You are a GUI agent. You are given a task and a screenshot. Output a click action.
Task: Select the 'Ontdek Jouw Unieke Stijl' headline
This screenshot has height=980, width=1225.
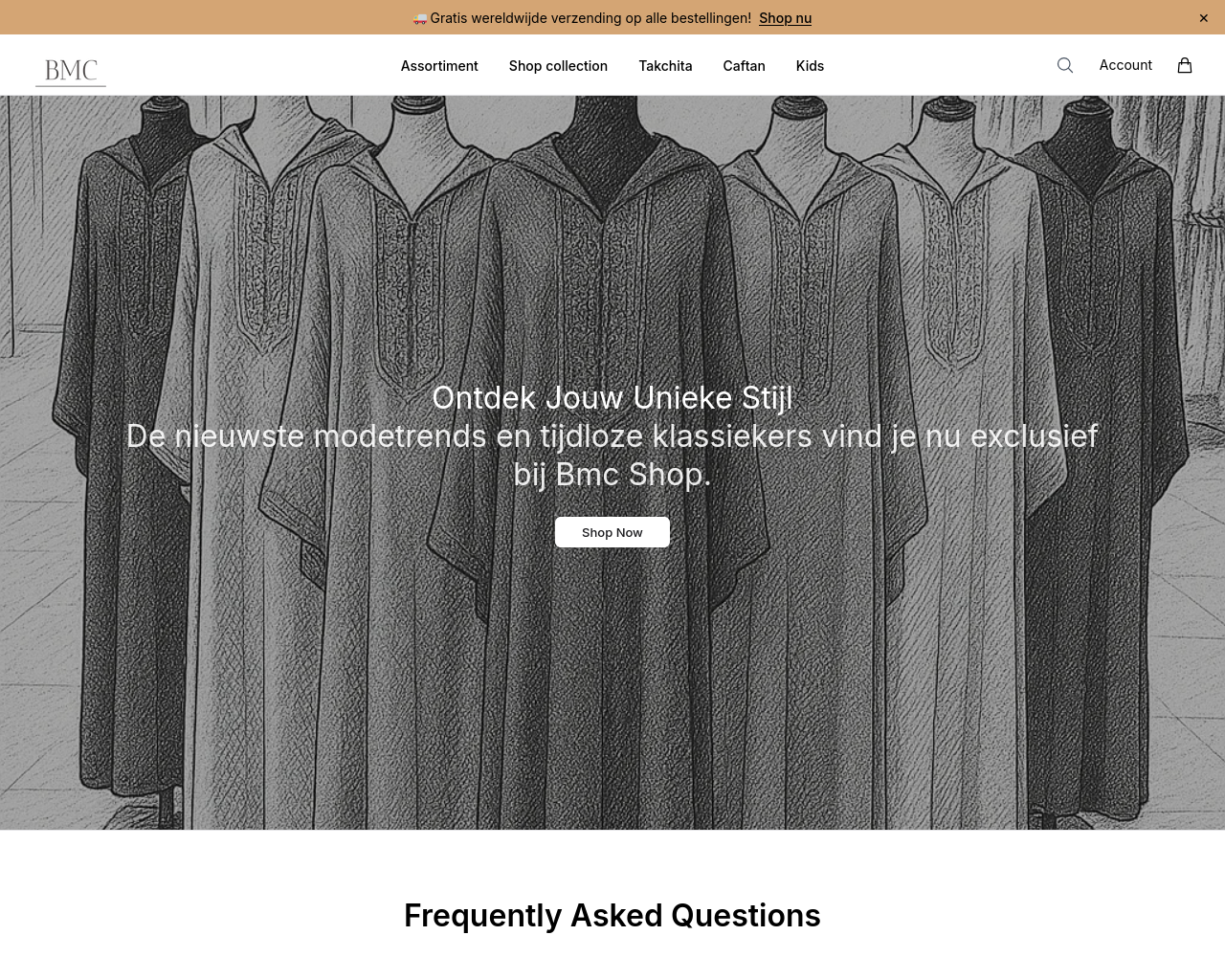pos(612,398)
